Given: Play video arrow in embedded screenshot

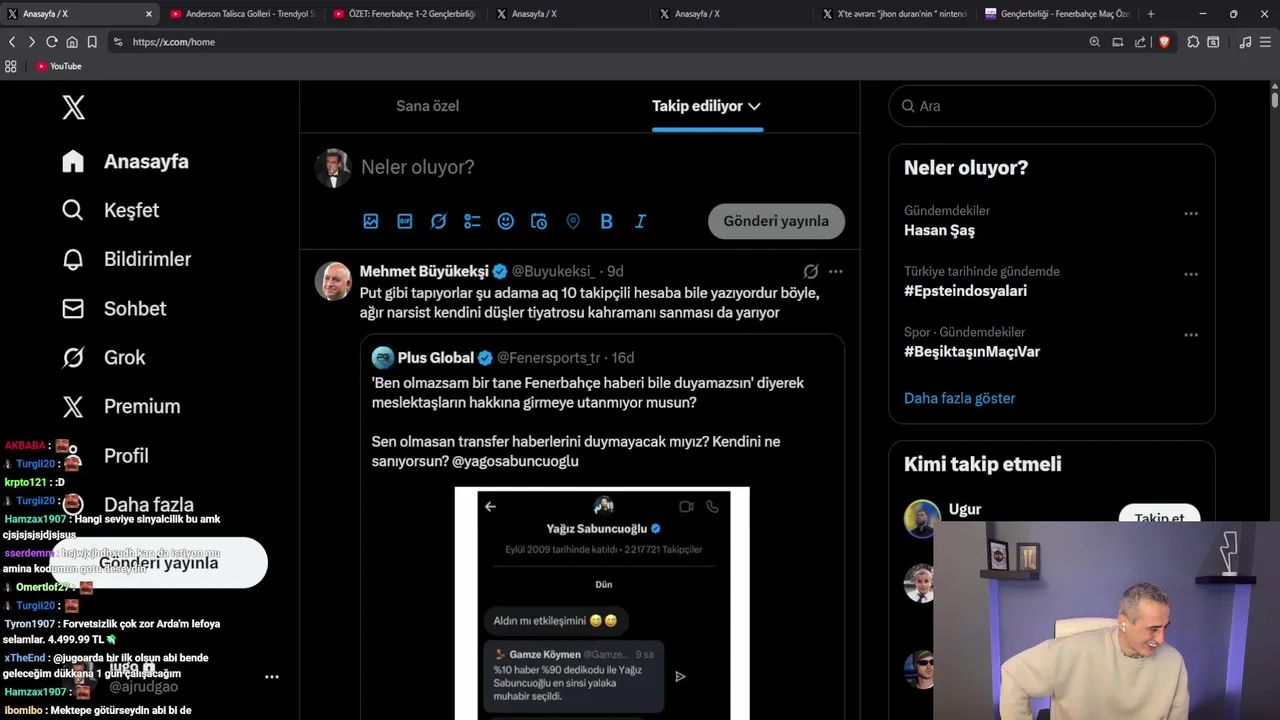Looking at the screenshot, I should click(680, 677).
